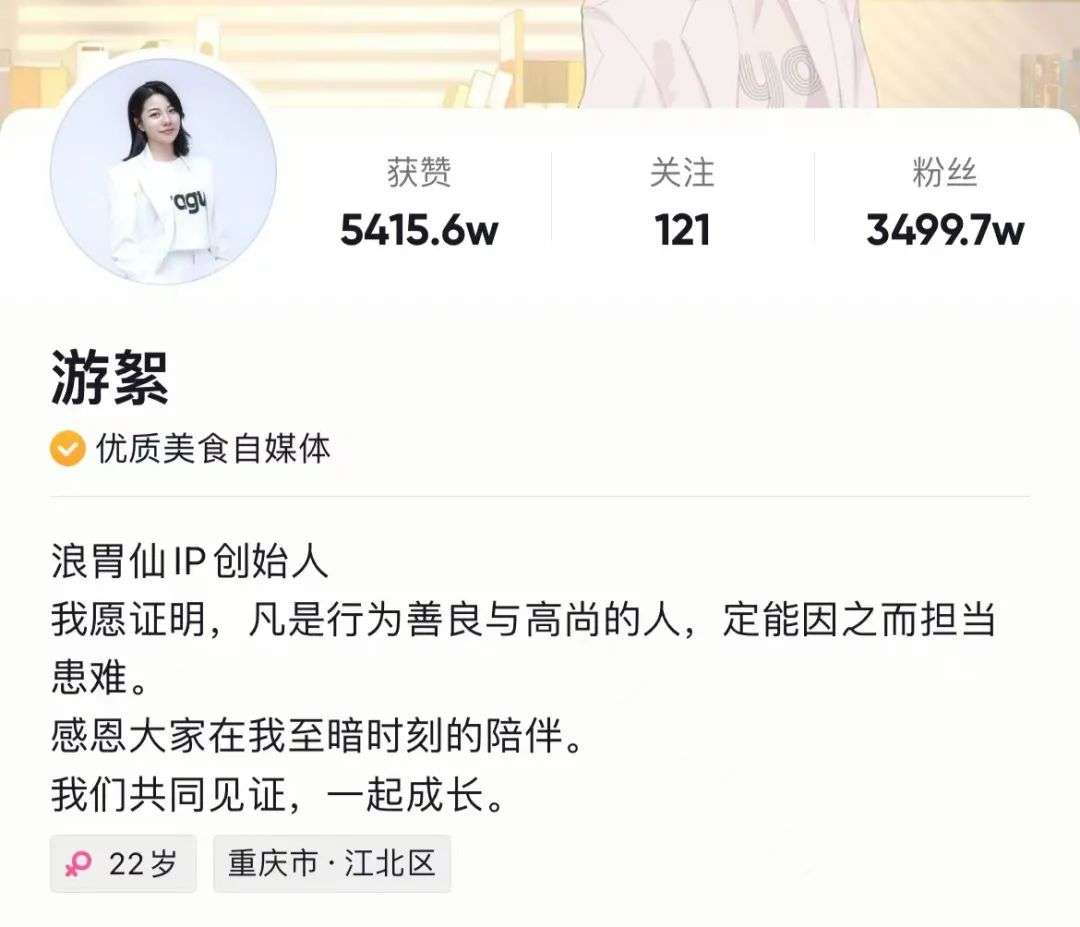Tap the pink female gender icon
Viewport: 1080px width, 927px height.
coord(78,864)
